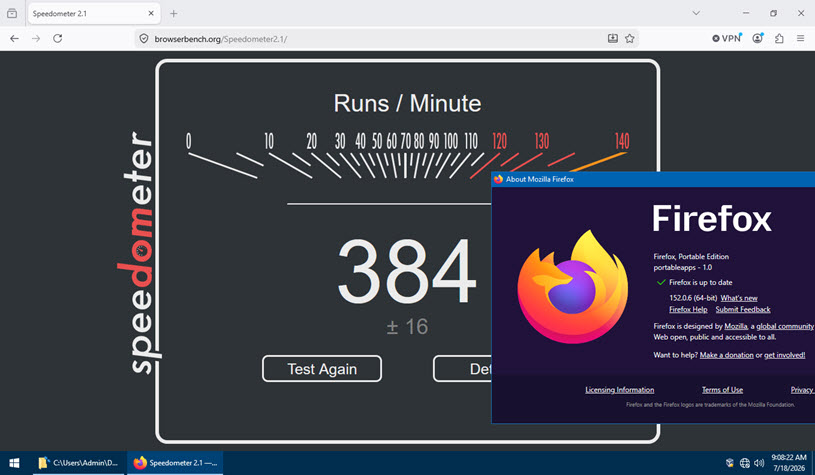Click the ± 16 variance text
Viewport: 815px width, 475px height.
(x=408, y=327)
